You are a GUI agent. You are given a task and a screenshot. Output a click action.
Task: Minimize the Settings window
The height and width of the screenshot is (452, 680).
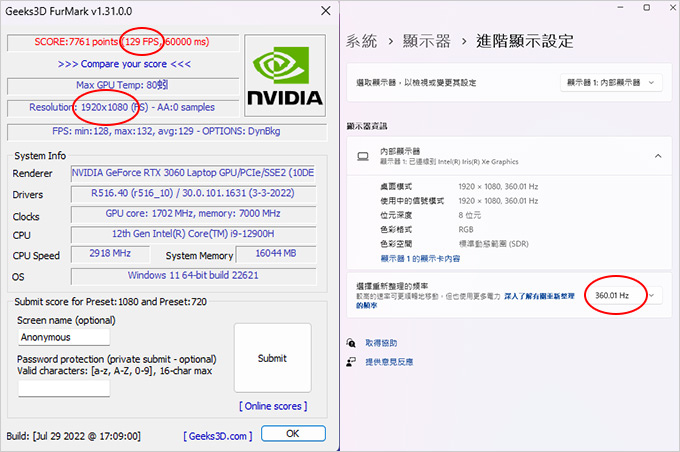[x=621, y=7]
